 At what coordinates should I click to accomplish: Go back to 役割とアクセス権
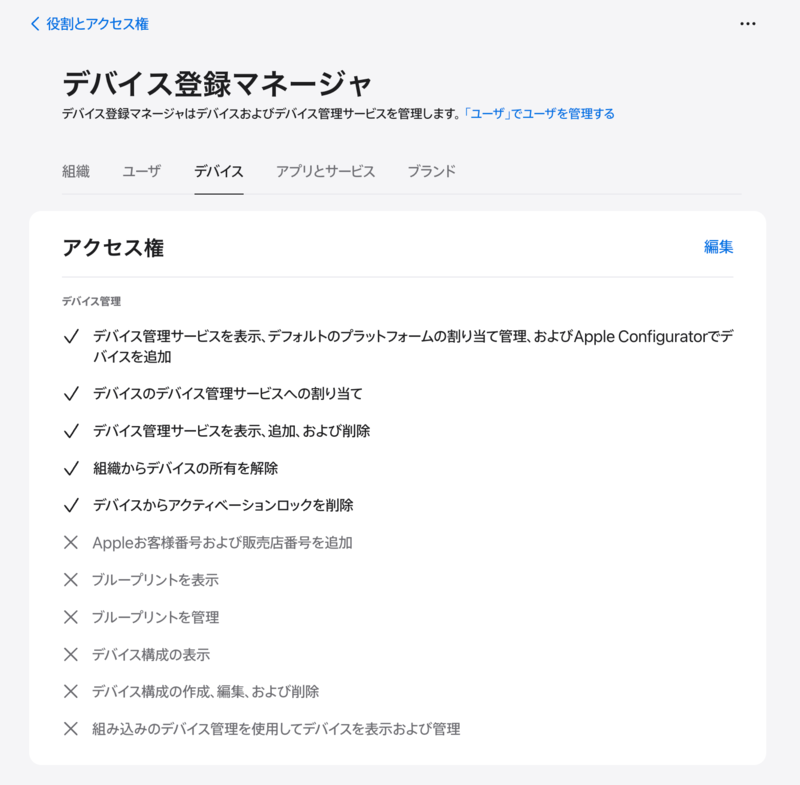tap(97, 23)
